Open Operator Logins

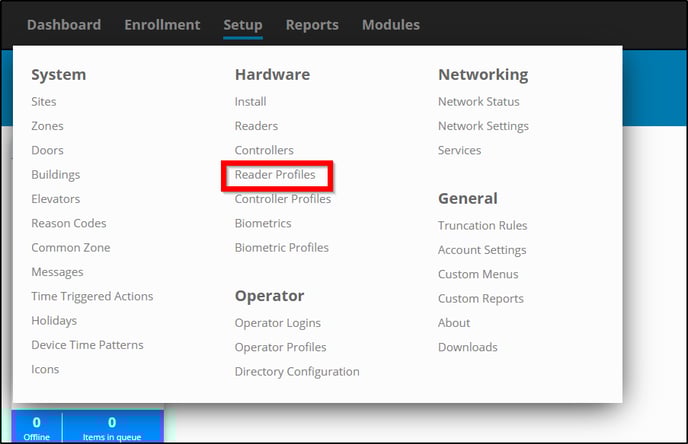point(277,323)
